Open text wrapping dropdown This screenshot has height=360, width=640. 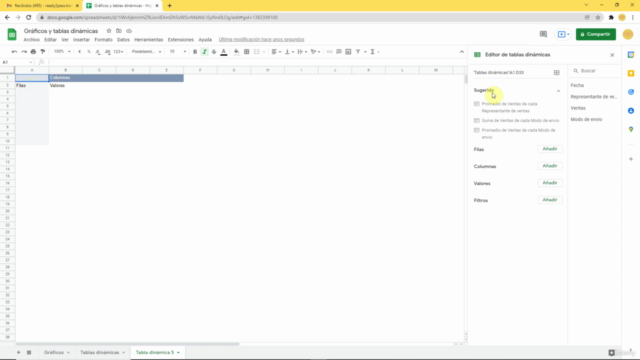[x=302, y=52]
